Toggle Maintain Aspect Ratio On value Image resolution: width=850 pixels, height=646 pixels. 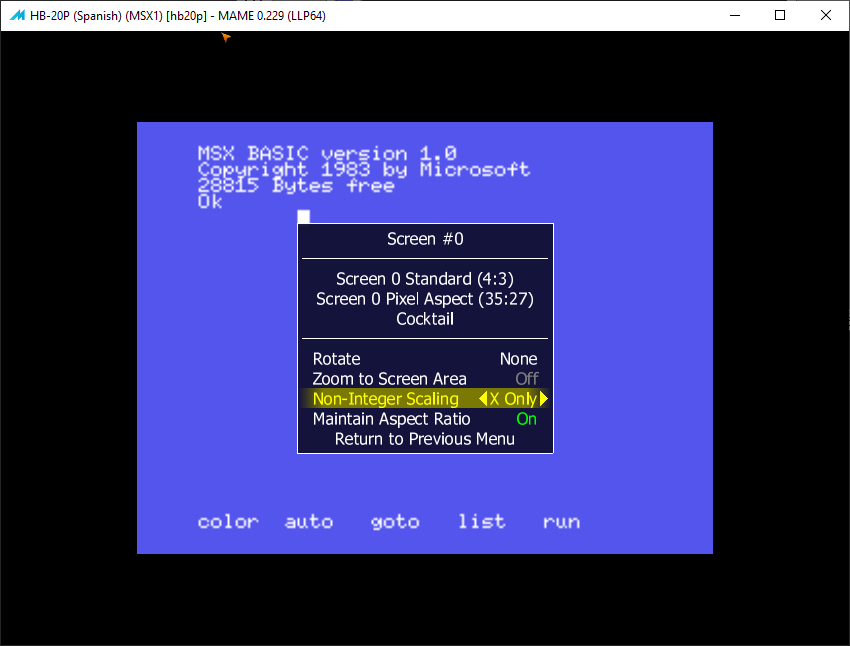[526, 419]
